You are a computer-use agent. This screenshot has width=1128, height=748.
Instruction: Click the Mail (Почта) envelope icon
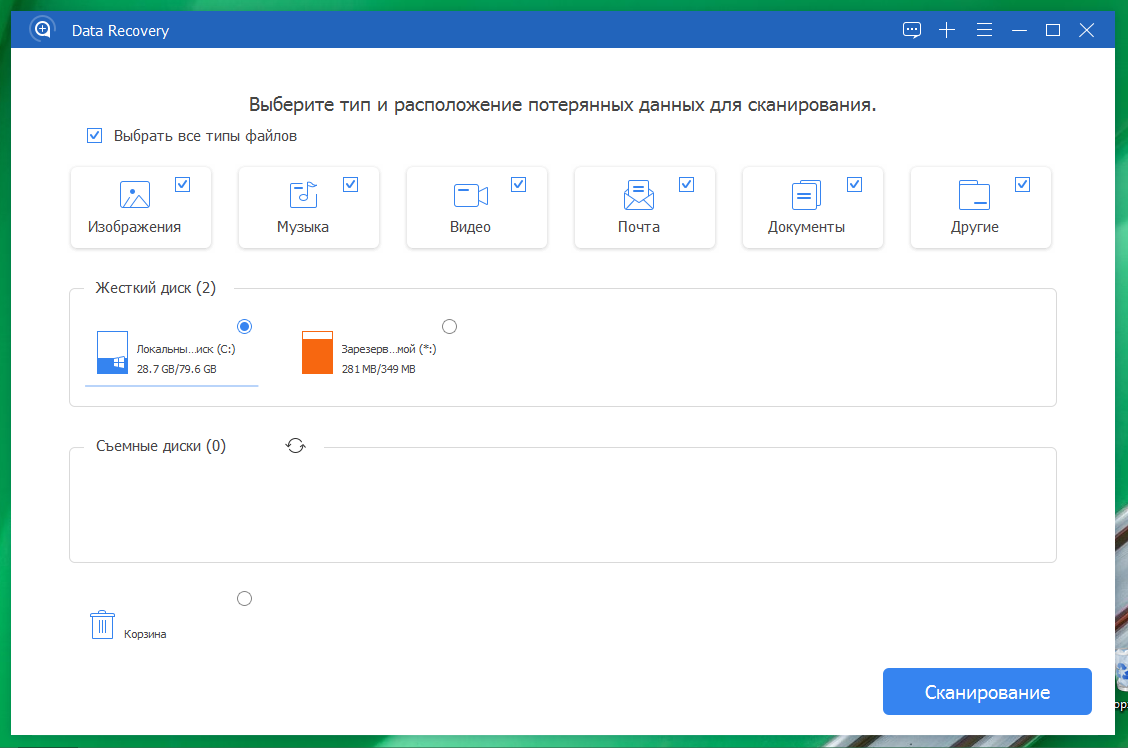pyautogui.click(x=638, y=195)
